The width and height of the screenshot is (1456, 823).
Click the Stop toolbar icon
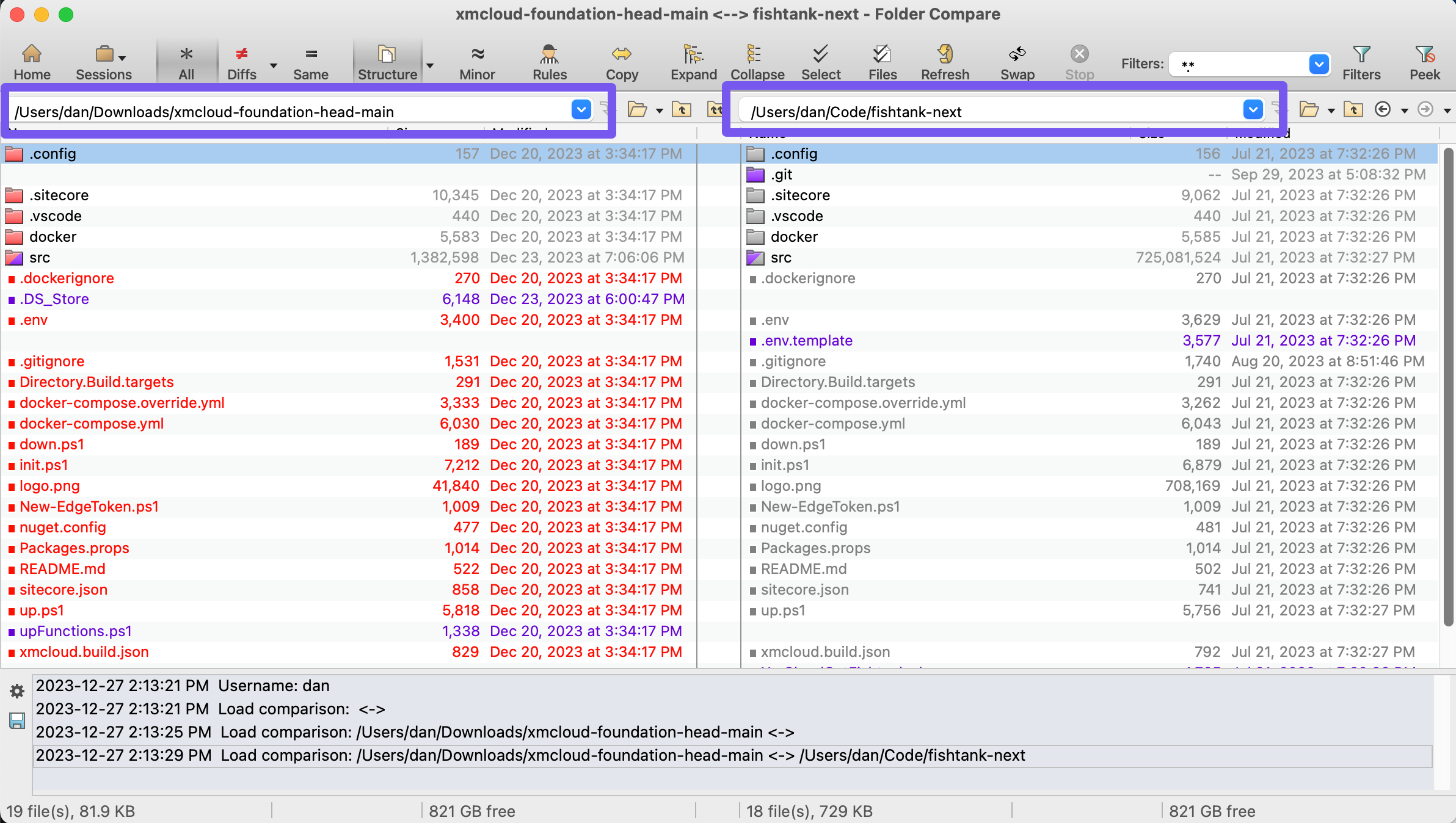point(1080,62)
